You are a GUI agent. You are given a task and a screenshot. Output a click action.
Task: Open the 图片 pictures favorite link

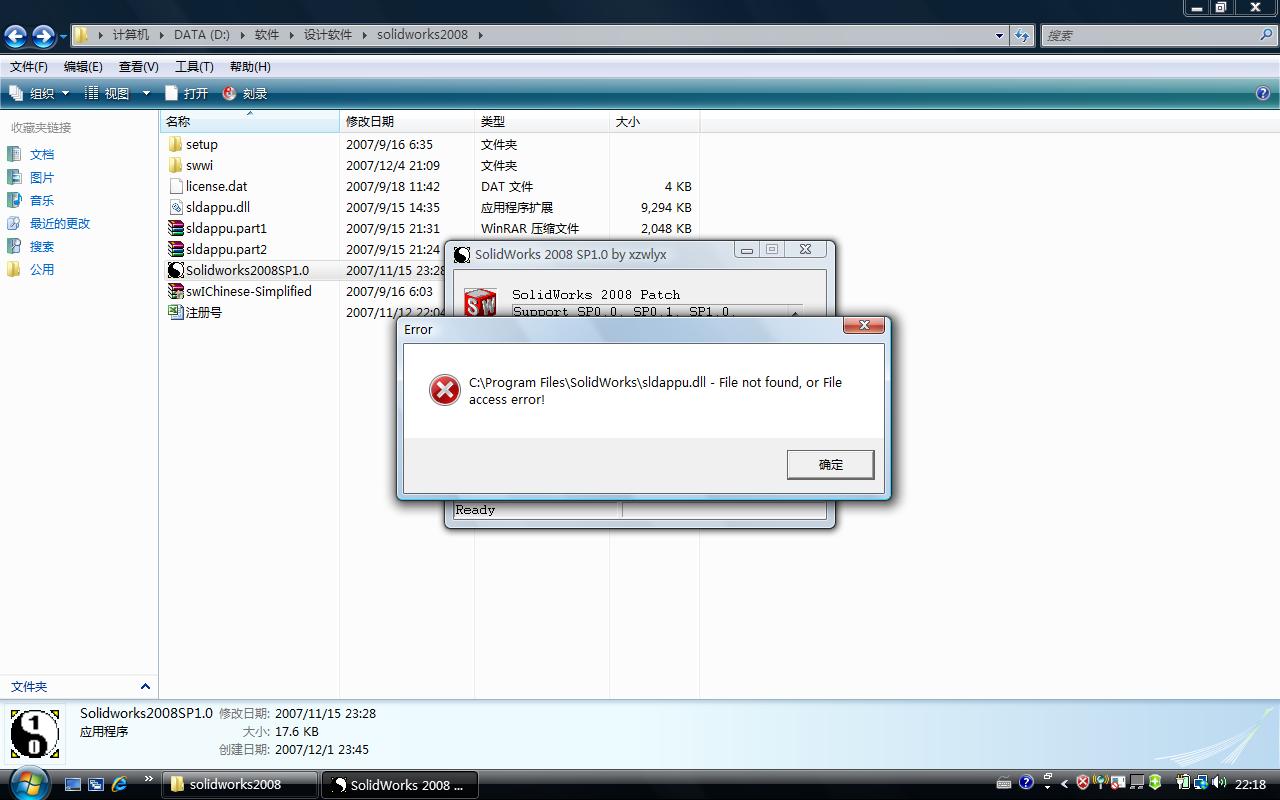tap(42, 177)
